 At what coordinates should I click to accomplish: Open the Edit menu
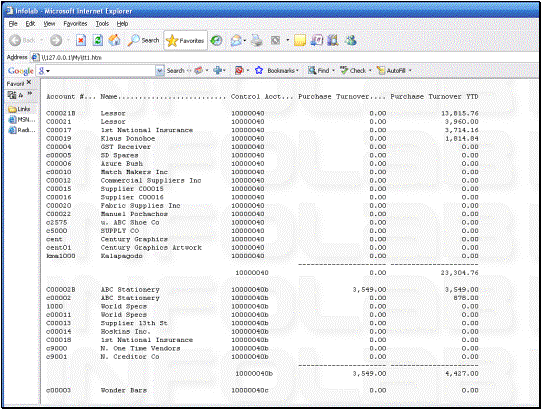[30, 23]
